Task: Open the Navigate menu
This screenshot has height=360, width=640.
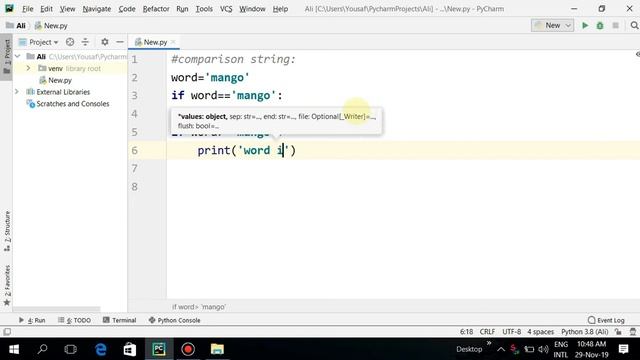Action: [x=97, y=9]
